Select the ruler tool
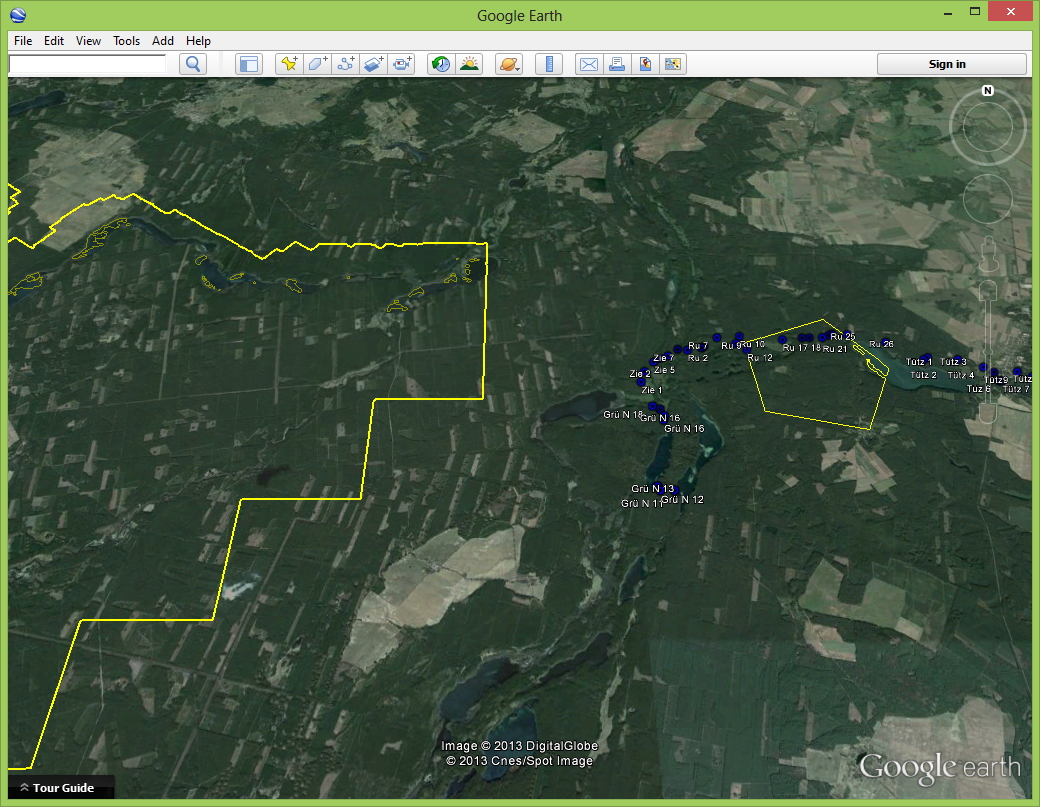Viewport: 1040px width, 807px height. click(548, 64)
